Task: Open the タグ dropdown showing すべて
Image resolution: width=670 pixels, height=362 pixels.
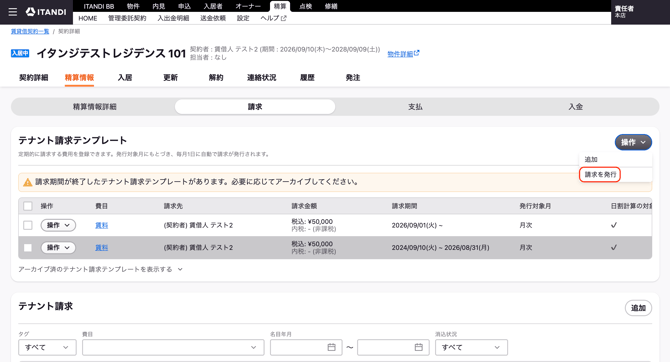Action: [x=47, y=347]
